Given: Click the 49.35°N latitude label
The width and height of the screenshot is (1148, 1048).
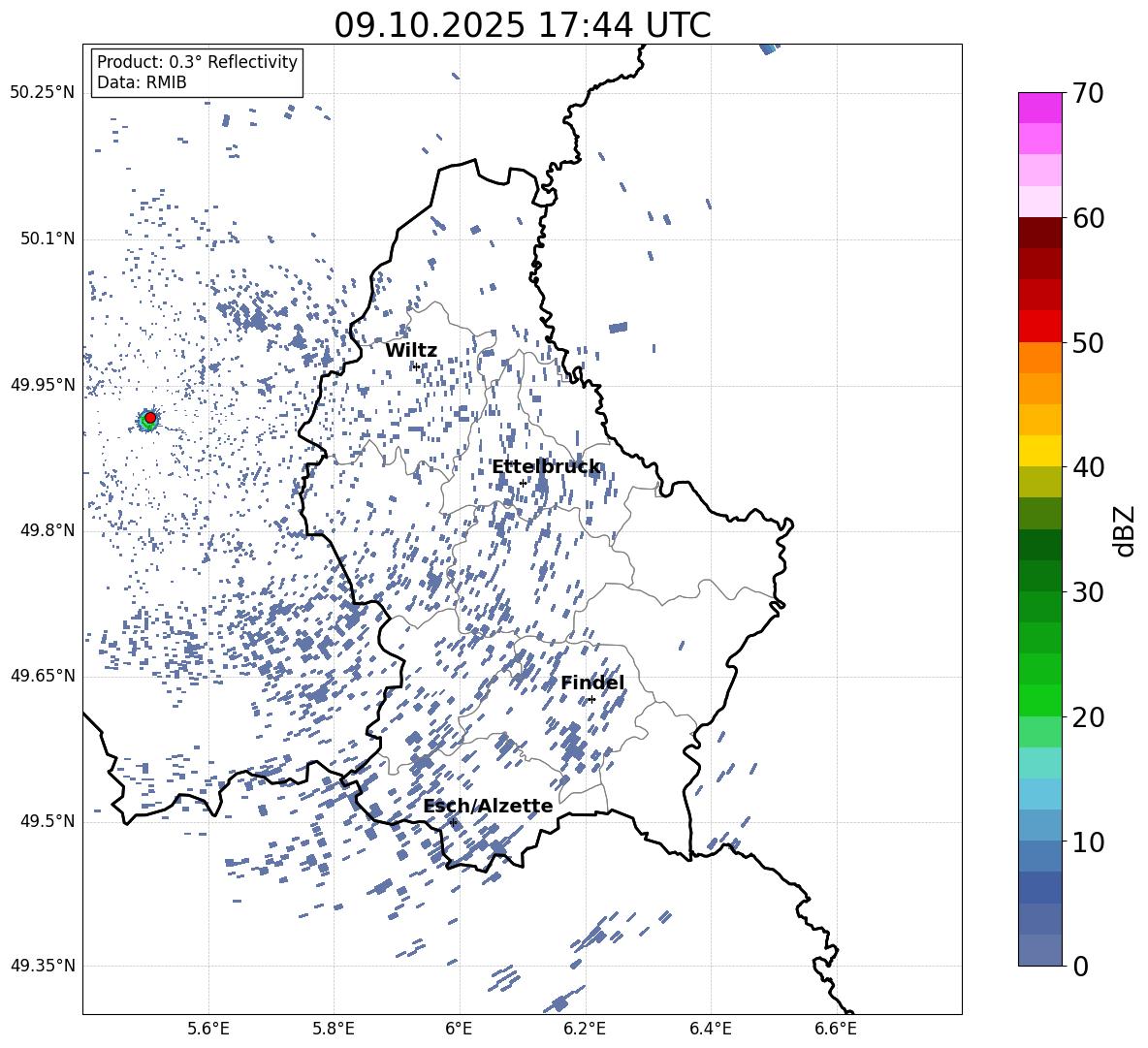Looking at the screenshot, I should [x=43, y=966].
